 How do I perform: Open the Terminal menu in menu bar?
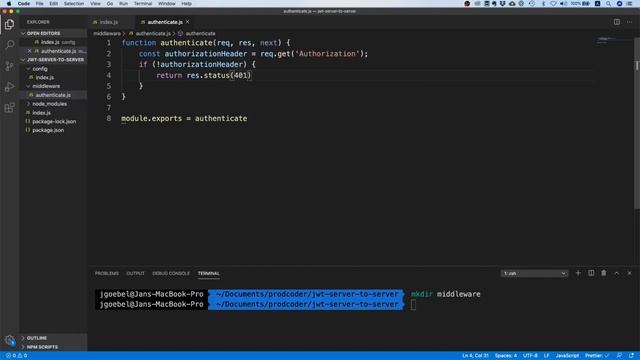point(143,4)
